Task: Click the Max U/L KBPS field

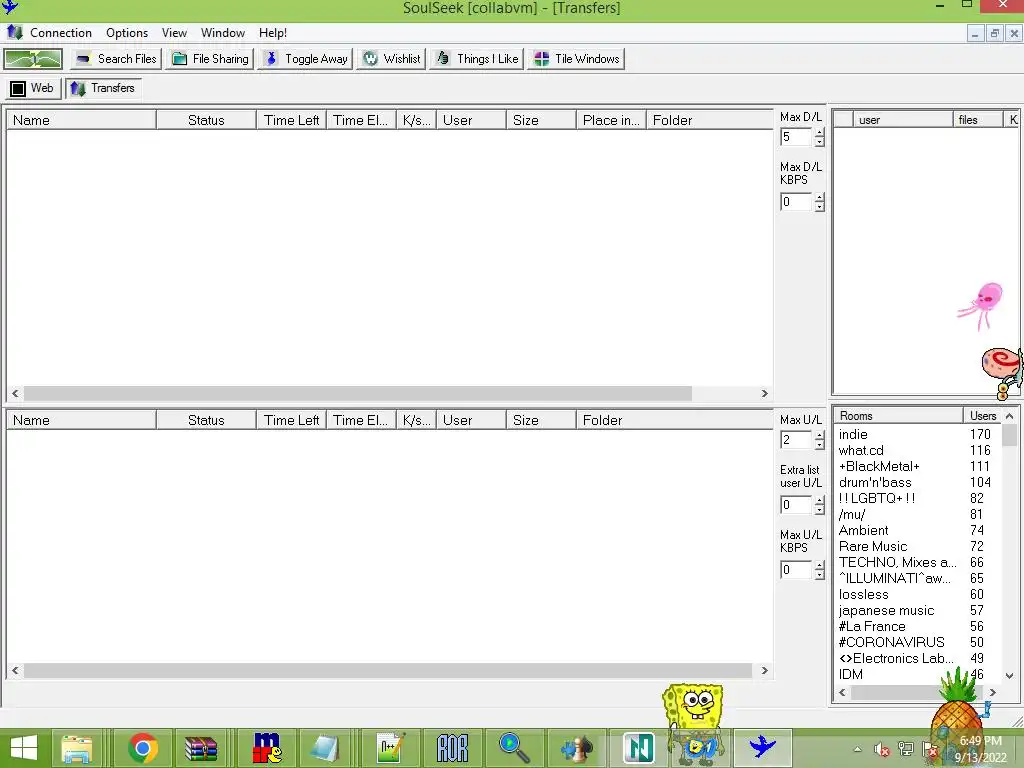Action: point(796,569)
